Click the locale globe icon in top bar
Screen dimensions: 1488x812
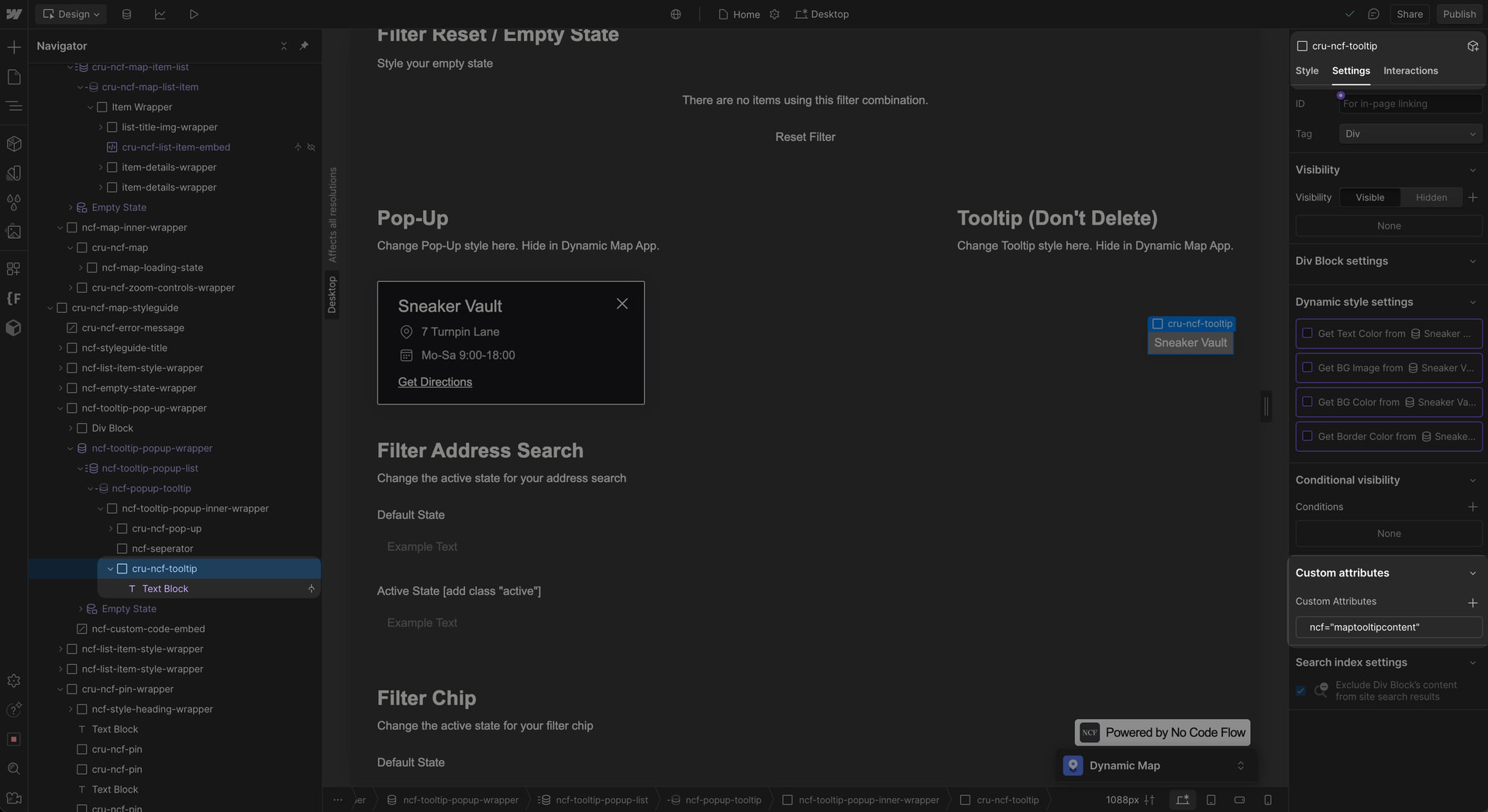pyautogui.click(x=676, y=14)
